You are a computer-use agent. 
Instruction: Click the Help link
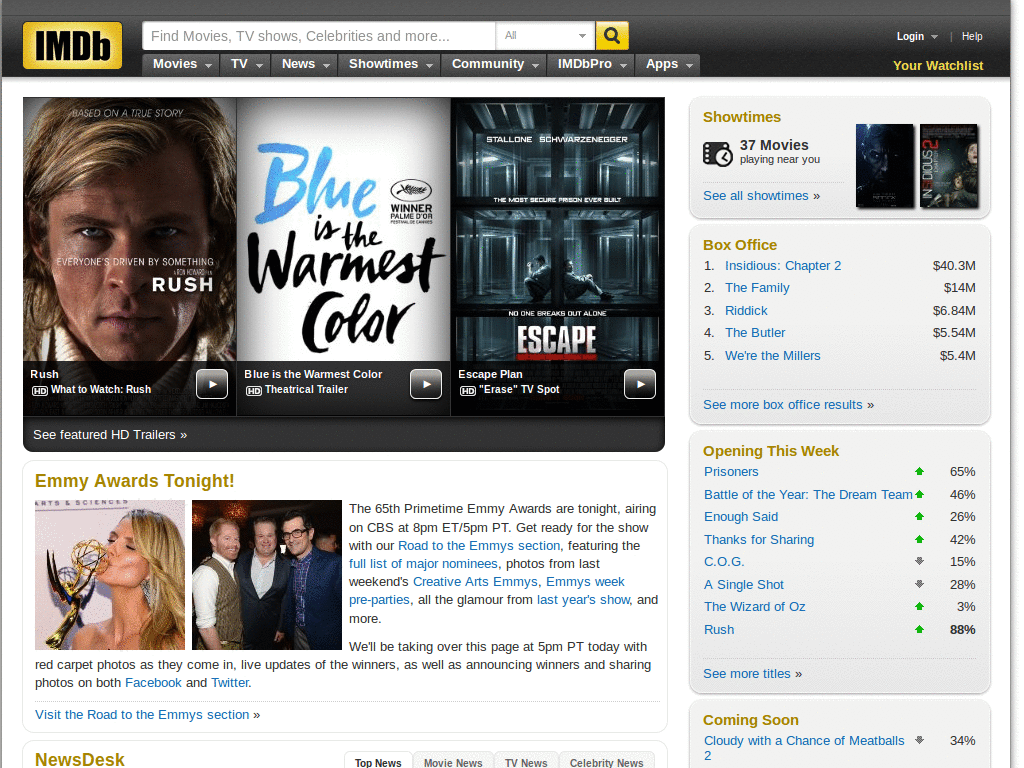pos(972,37)
